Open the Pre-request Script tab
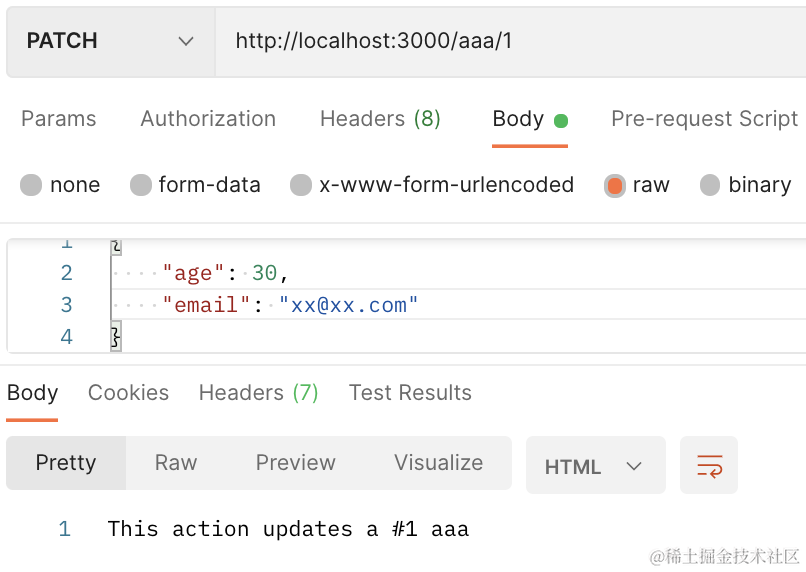The image size is (806, 572). [704, 119]
